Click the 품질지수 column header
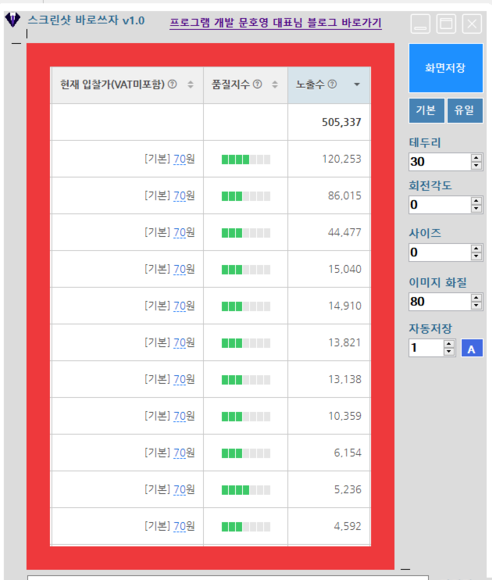 click(246, 85)
